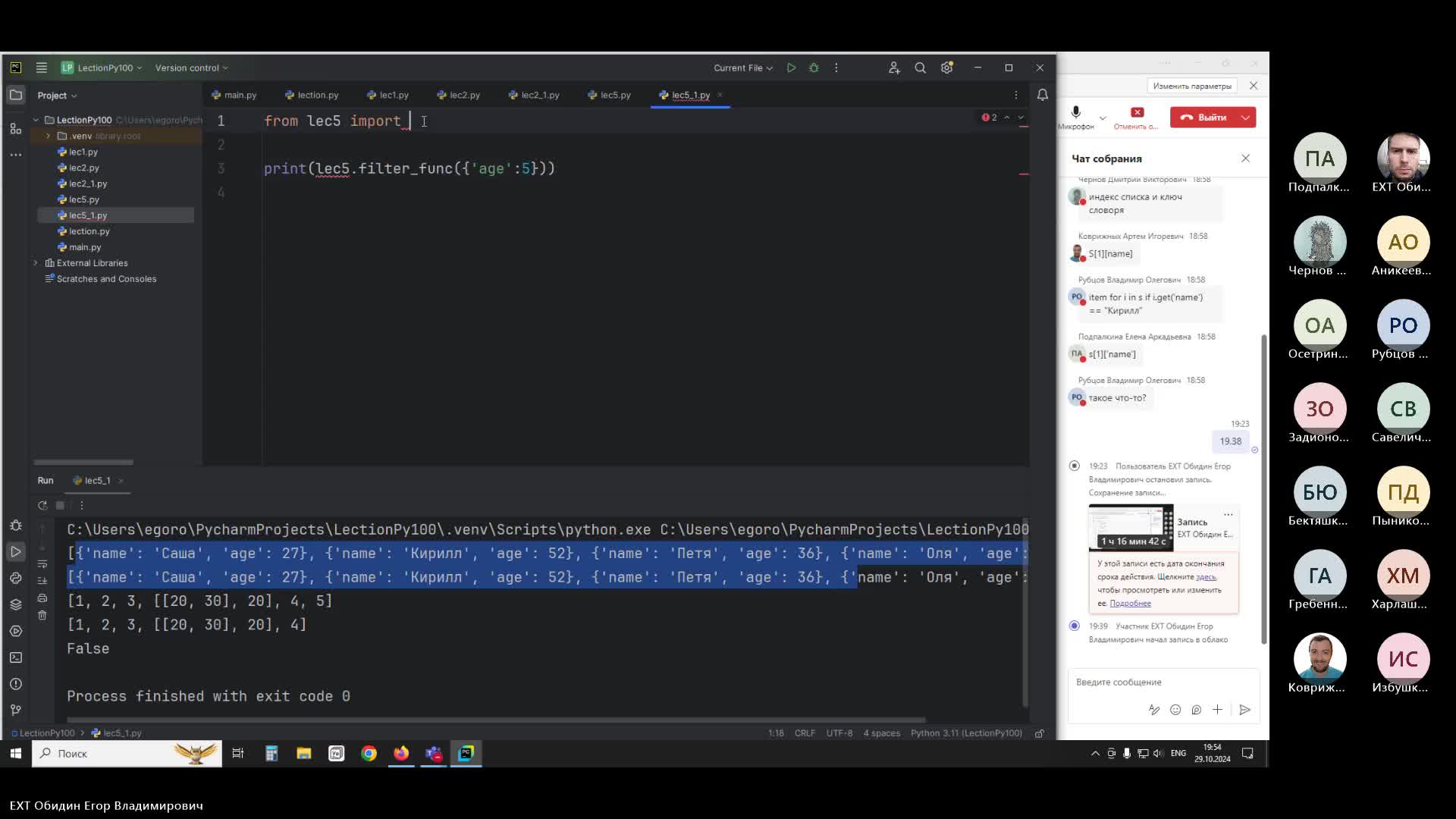Viewport: 1456px width, 819px height.
Task: Add attachment with plus icon in chat
Action: [1217, 710]
